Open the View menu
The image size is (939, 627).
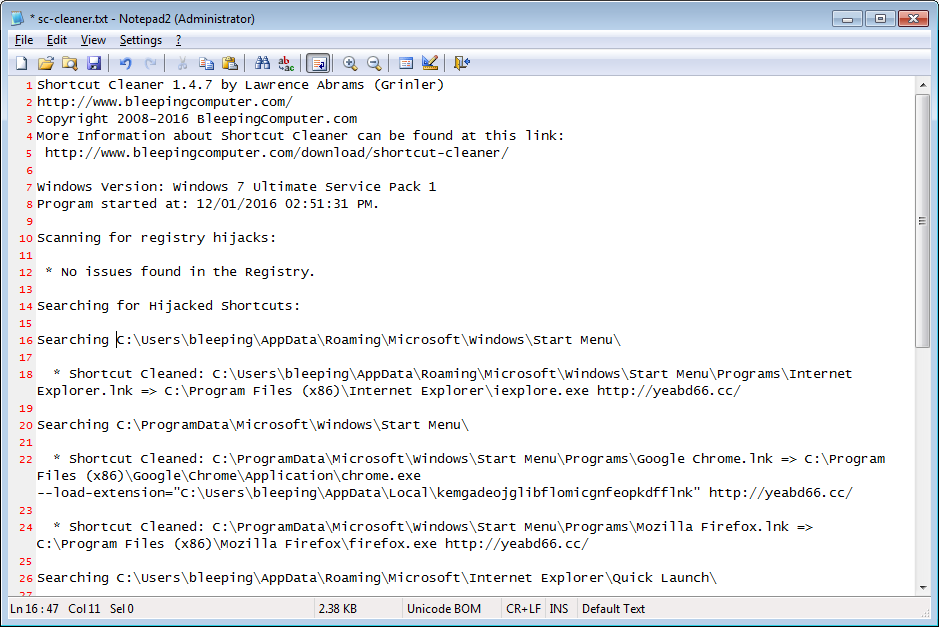[x=93, y=40]
